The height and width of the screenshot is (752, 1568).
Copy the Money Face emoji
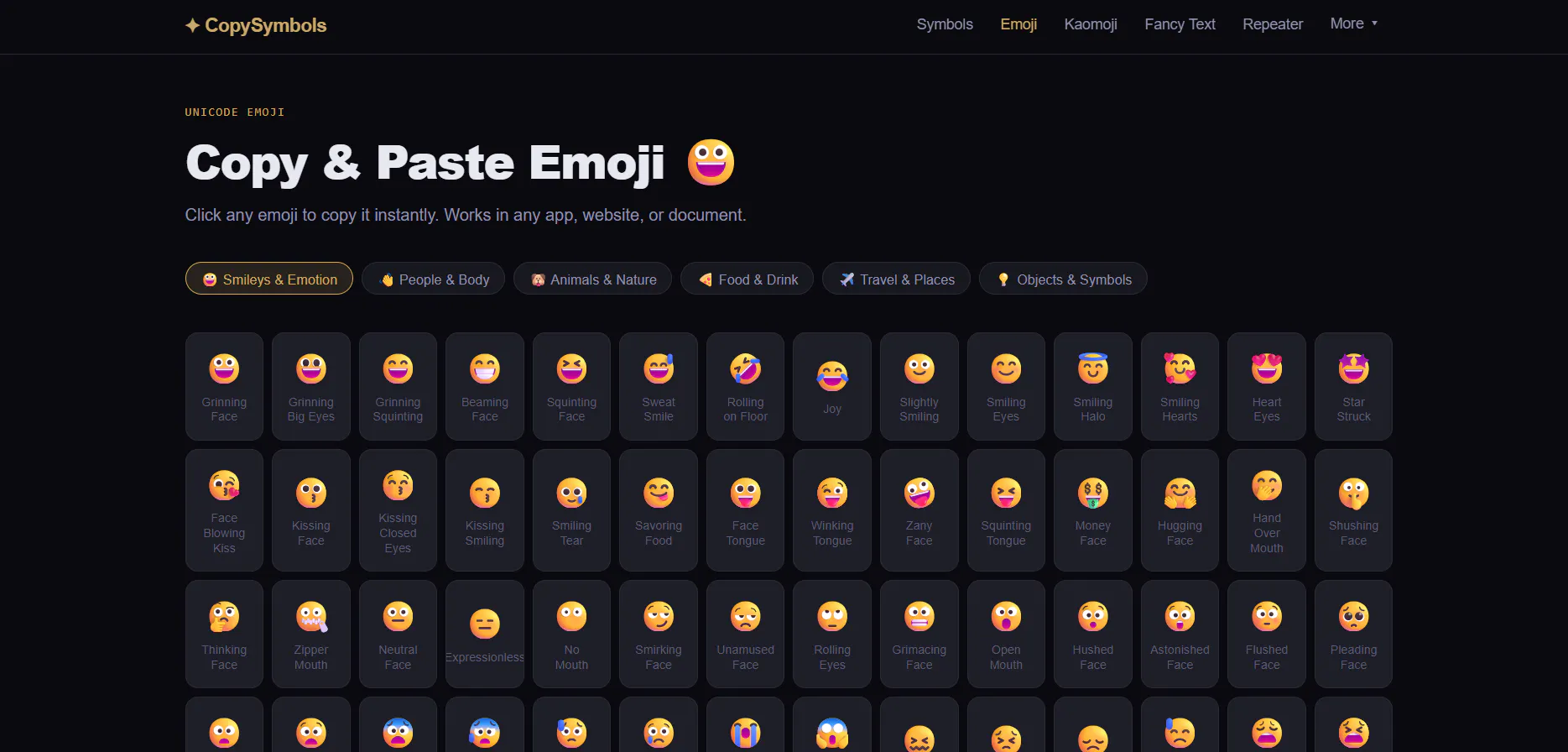[1093, 510]
